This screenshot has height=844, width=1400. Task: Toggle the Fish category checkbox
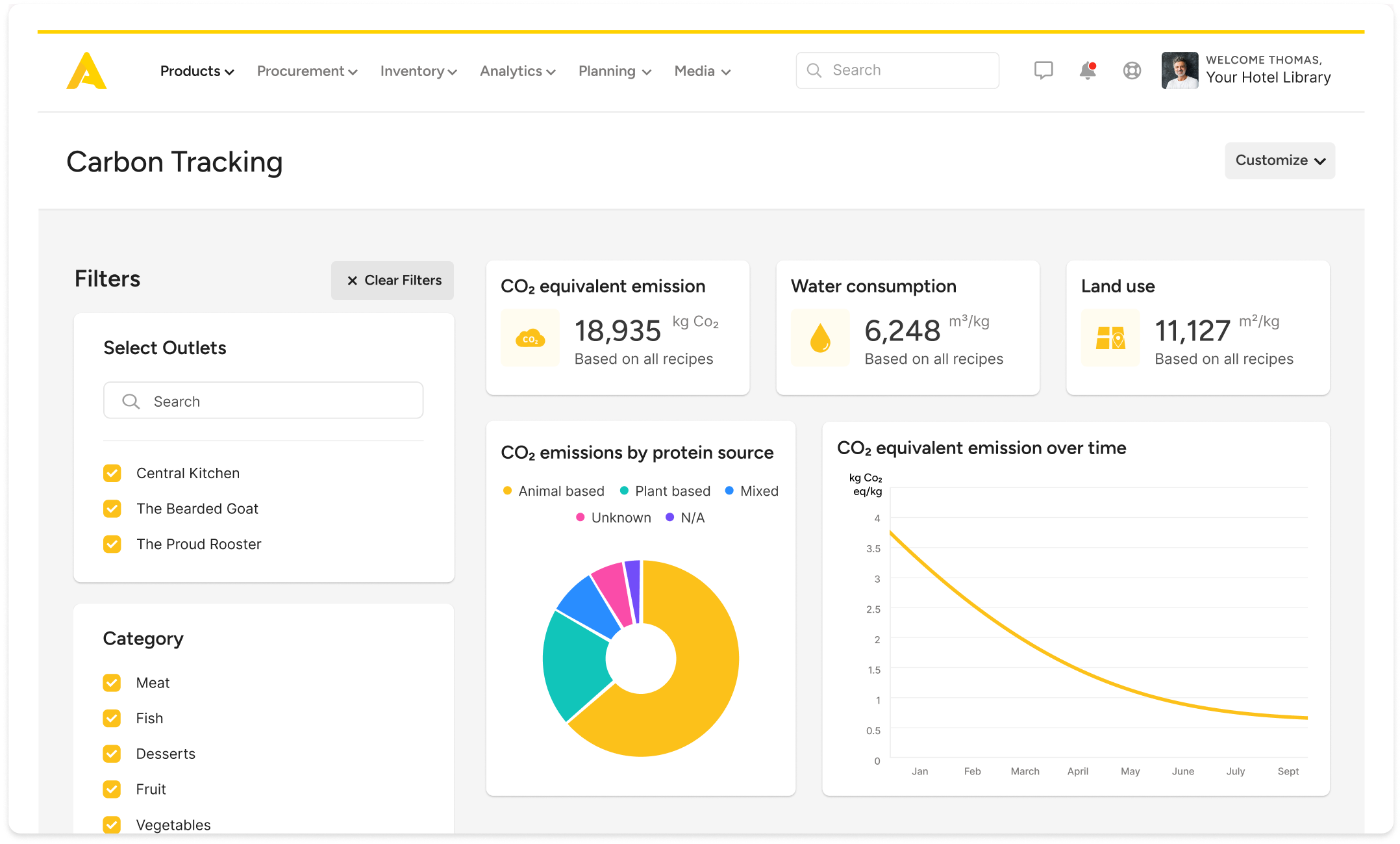(112, 718)
